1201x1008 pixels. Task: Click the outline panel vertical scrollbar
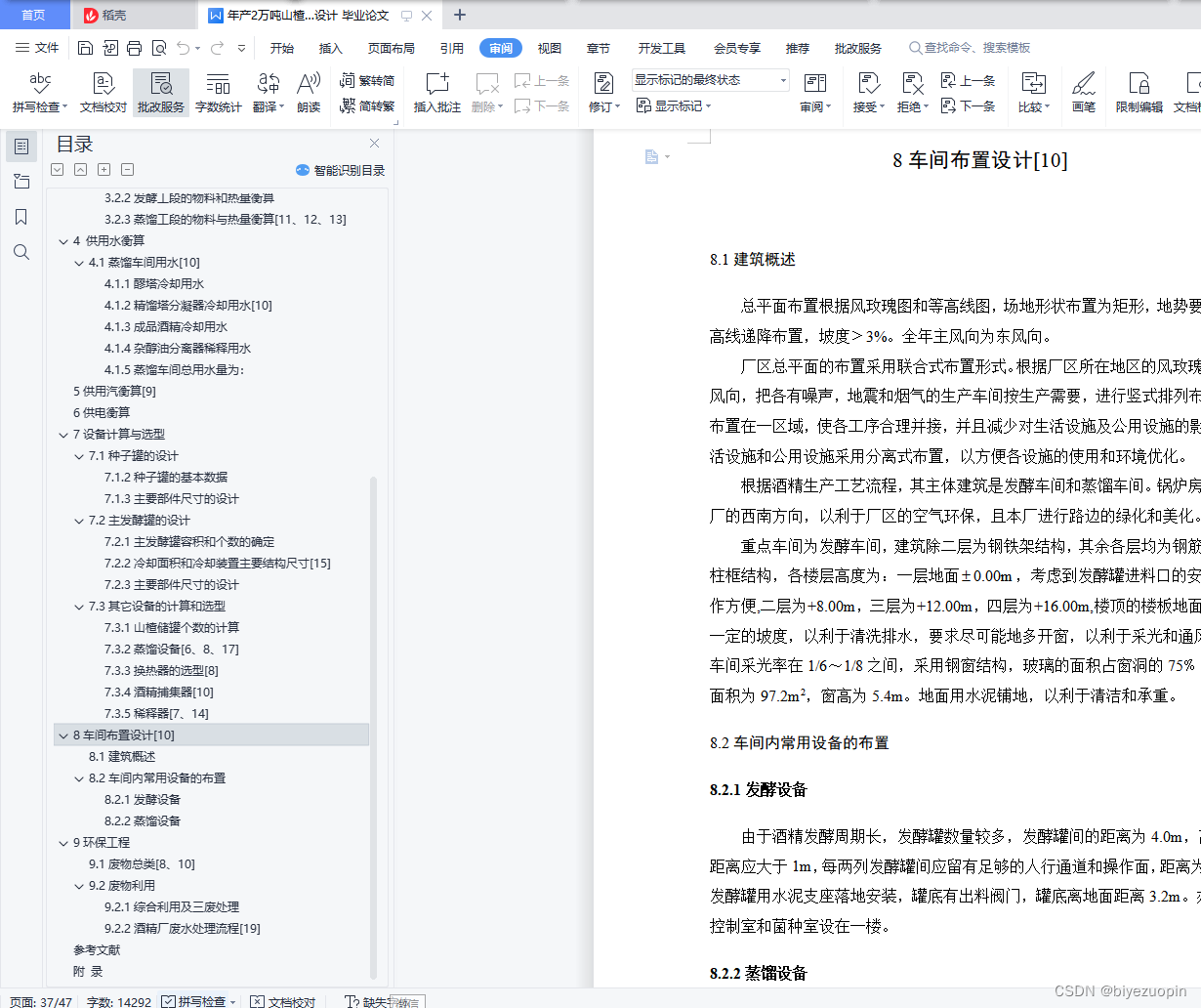pos(374,728)
